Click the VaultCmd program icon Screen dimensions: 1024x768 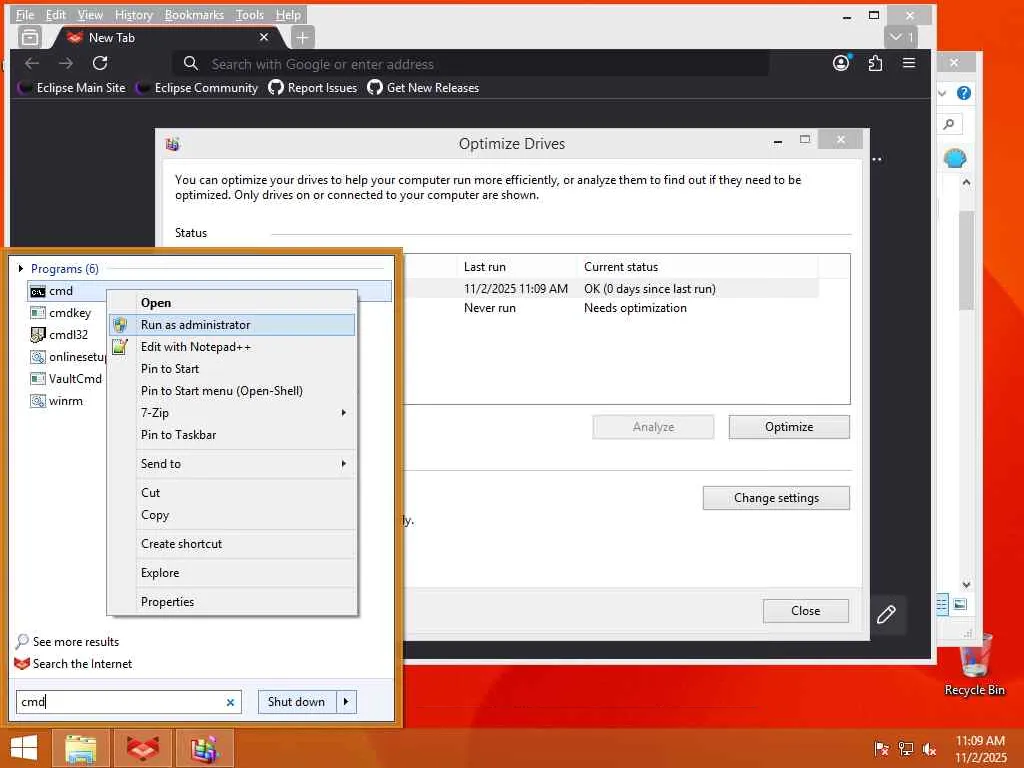38,379
